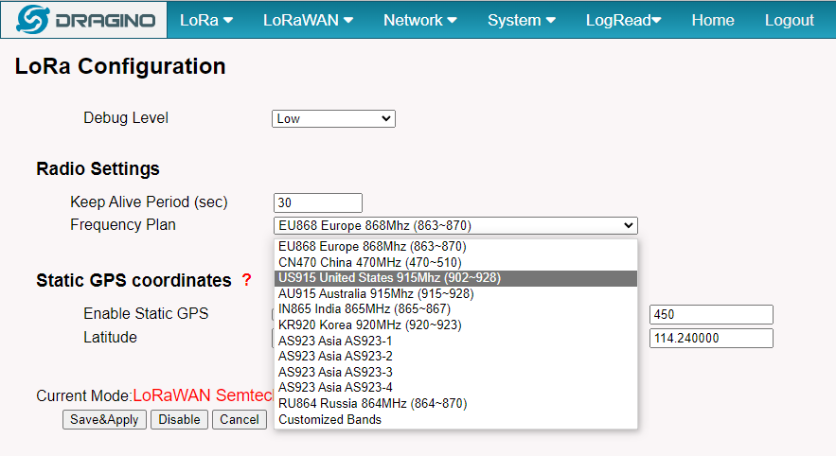This screenshot has height=456, width=836.
Task: Click the input field containing 450
Action: 711,315
